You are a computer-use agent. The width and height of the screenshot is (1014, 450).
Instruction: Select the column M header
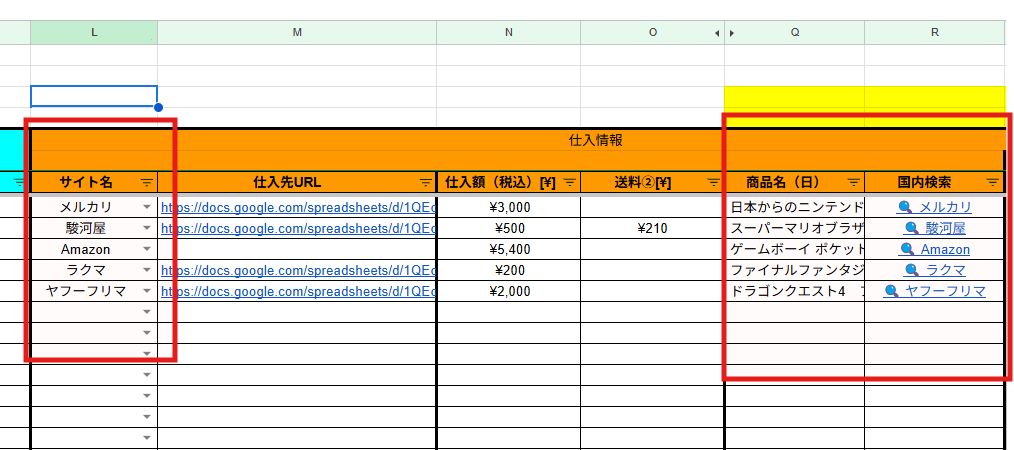point(297,32)
